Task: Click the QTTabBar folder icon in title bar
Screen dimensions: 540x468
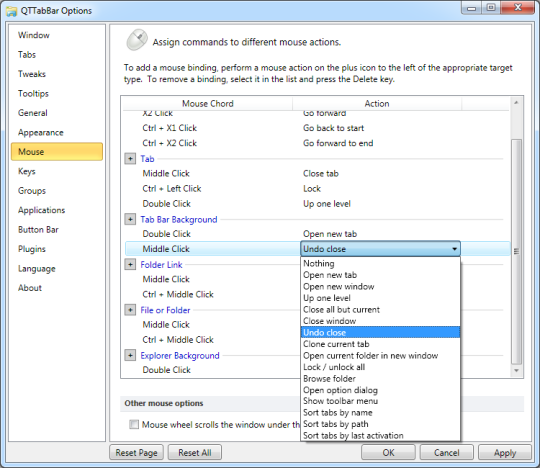Action: [11, 11]
